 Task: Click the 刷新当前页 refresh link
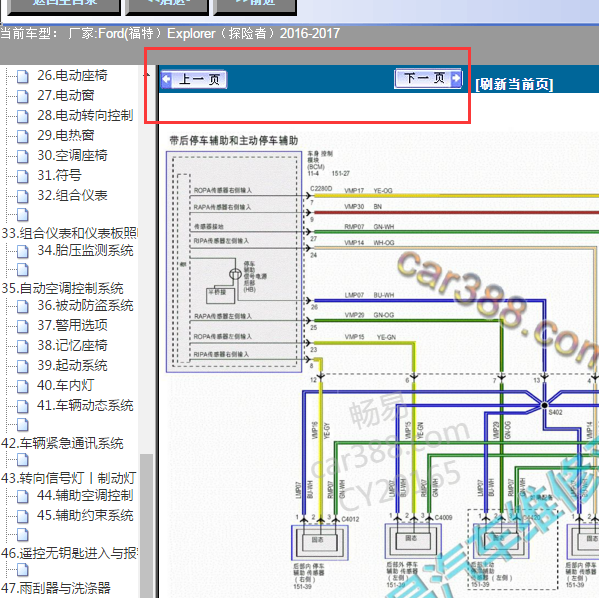pyautogui.click(x=514, y=84)
